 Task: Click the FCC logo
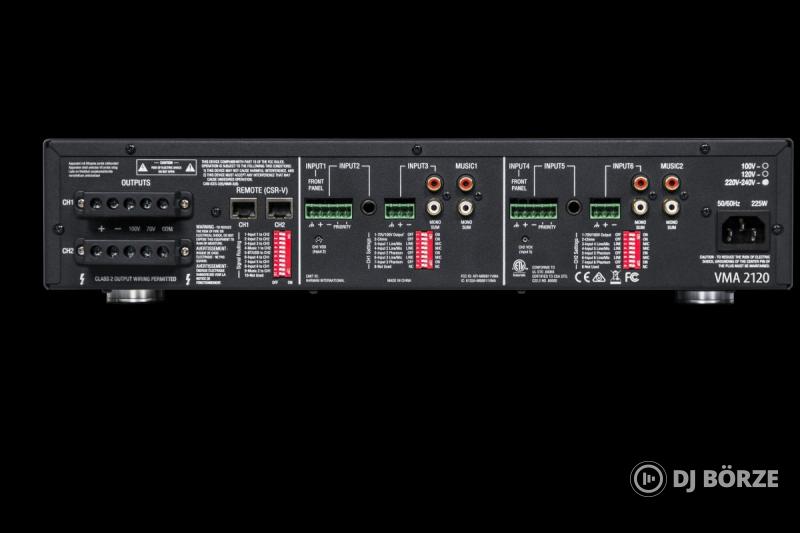coord(632,277)
